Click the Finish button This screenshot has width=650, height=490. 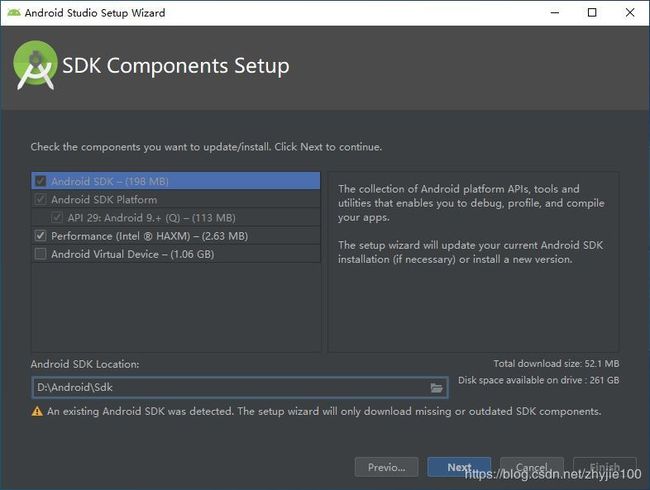click(605, 467)
